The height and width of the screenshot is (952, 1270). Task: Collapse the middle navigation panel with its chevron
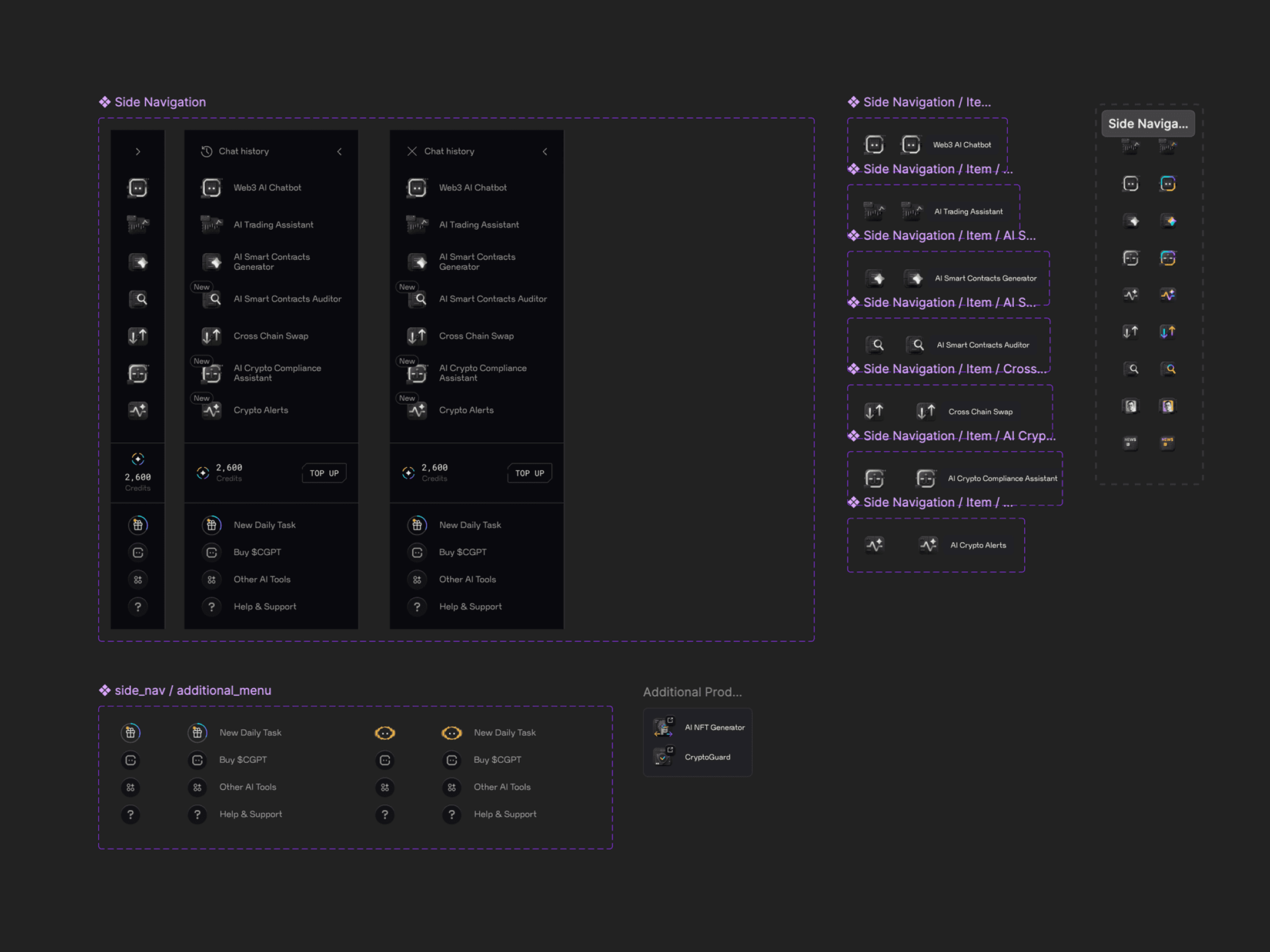click(339, 152)
